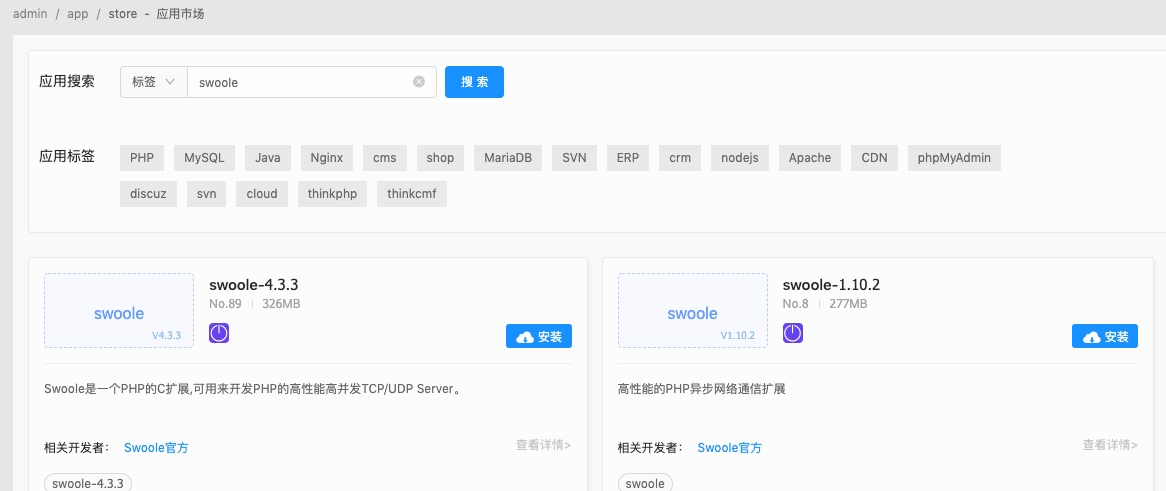Image resolution: width=1166 pixels, height=491 pixels.
Task: Click the Swoole是一个PHP的C扩展 description text
Action: tap(253, 388)
